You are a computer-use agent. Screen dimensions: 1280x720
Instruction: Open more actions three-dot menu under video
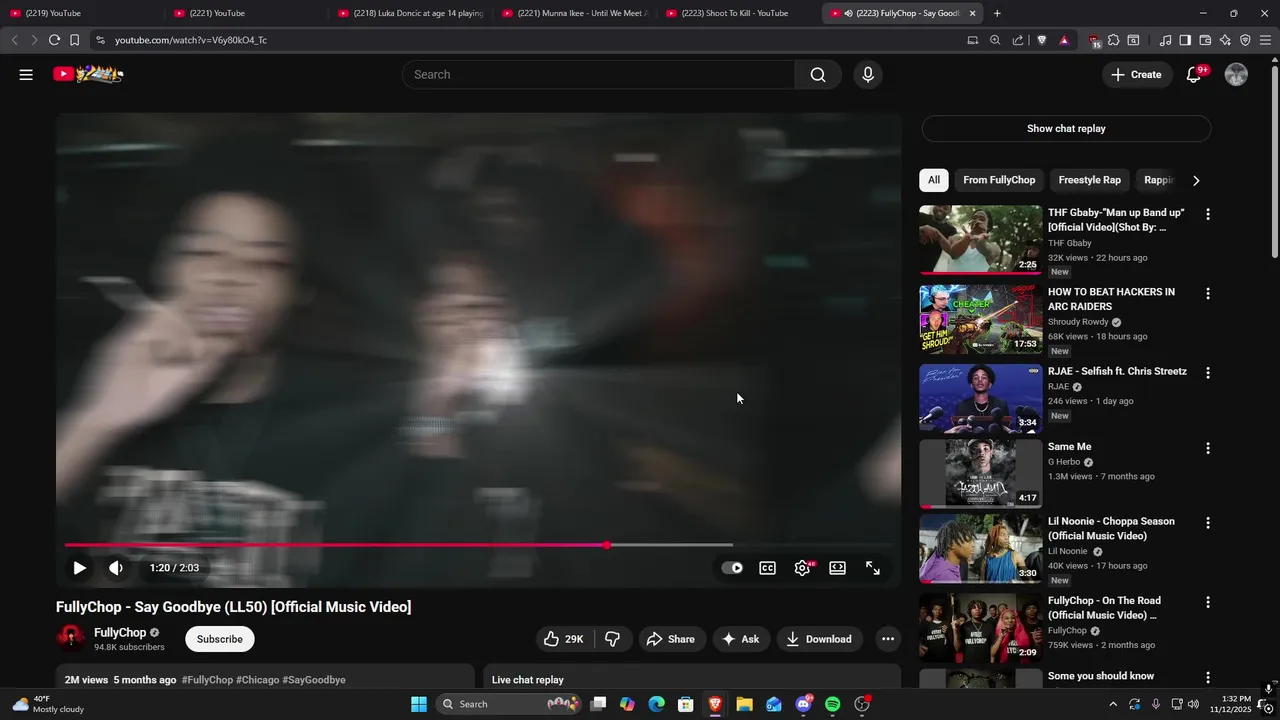pyautogui.click(x=887, y=639)
